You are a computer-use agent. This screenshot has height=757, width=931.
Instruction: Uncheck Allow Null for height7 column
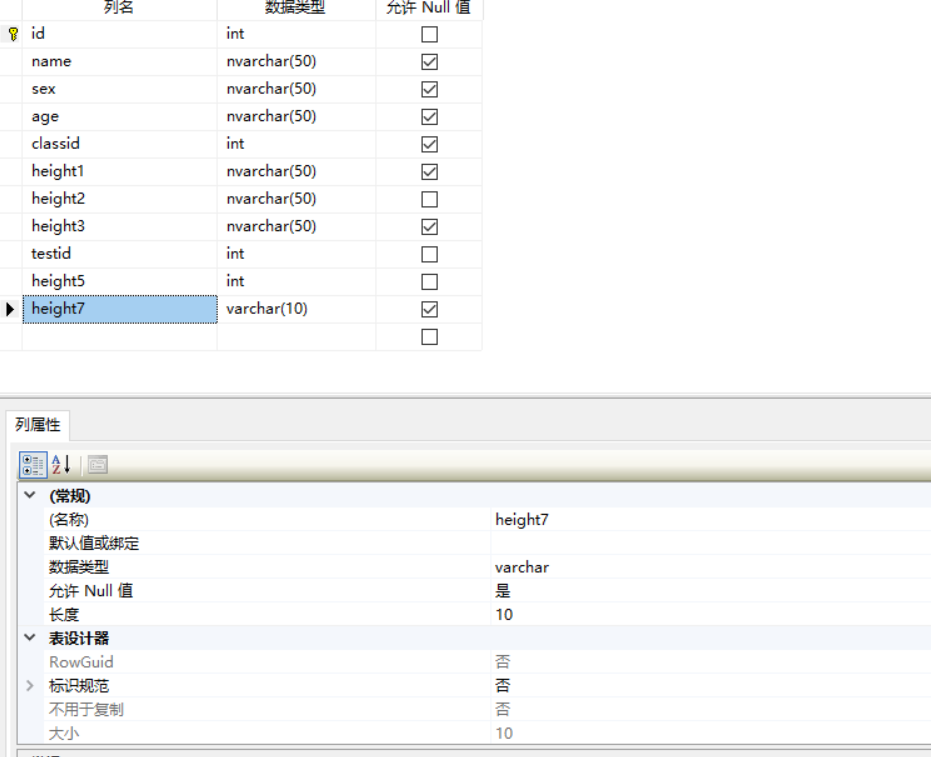point(429,309)
